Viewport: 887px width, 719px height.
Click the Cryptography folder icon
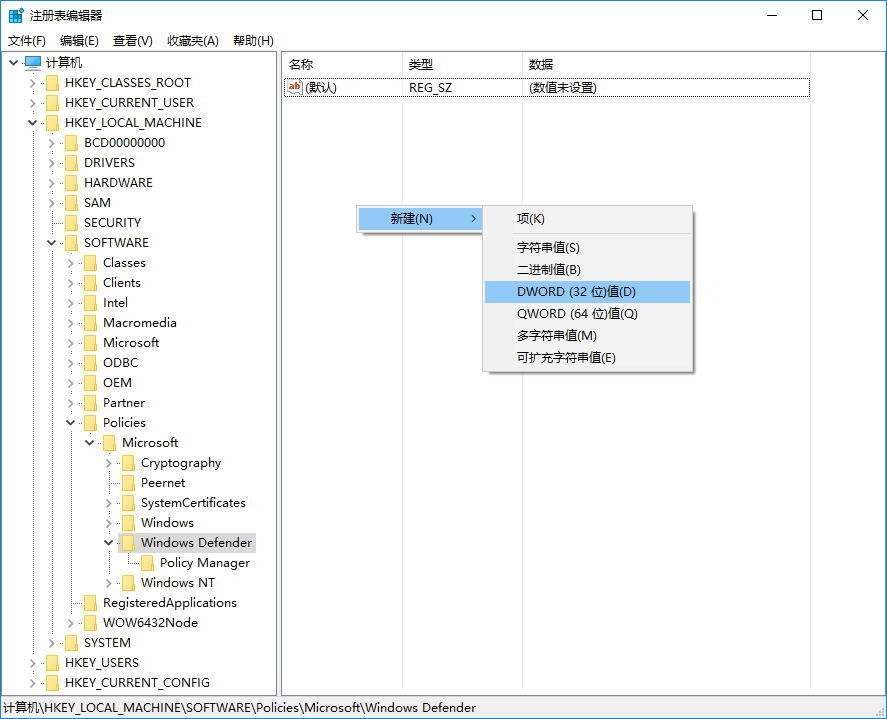point(128,463)
